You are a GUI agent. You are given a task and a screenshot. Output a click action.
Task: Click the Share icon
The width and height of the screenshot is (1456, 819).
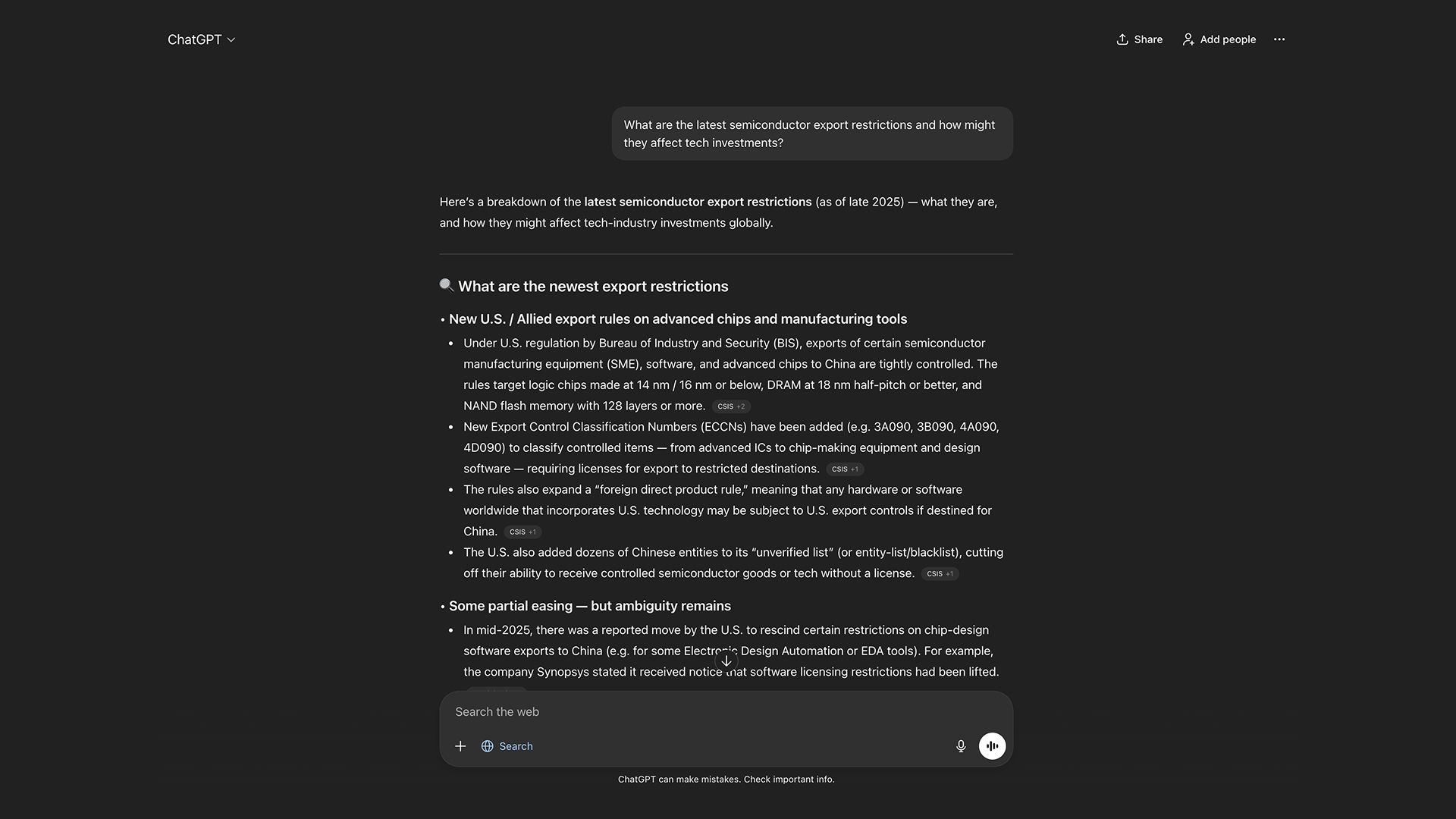[1123, 39]
